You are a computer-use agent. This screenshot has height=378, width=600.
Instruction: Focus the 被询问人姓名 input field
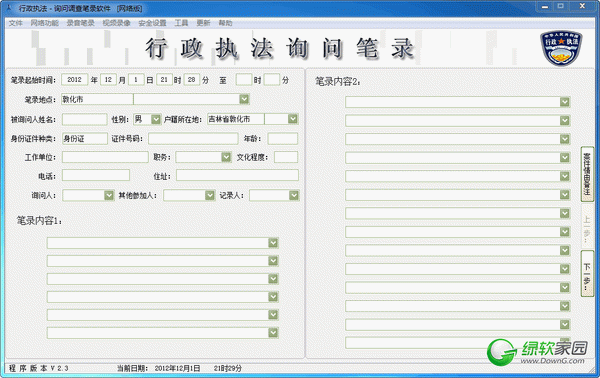click(85, 119)
